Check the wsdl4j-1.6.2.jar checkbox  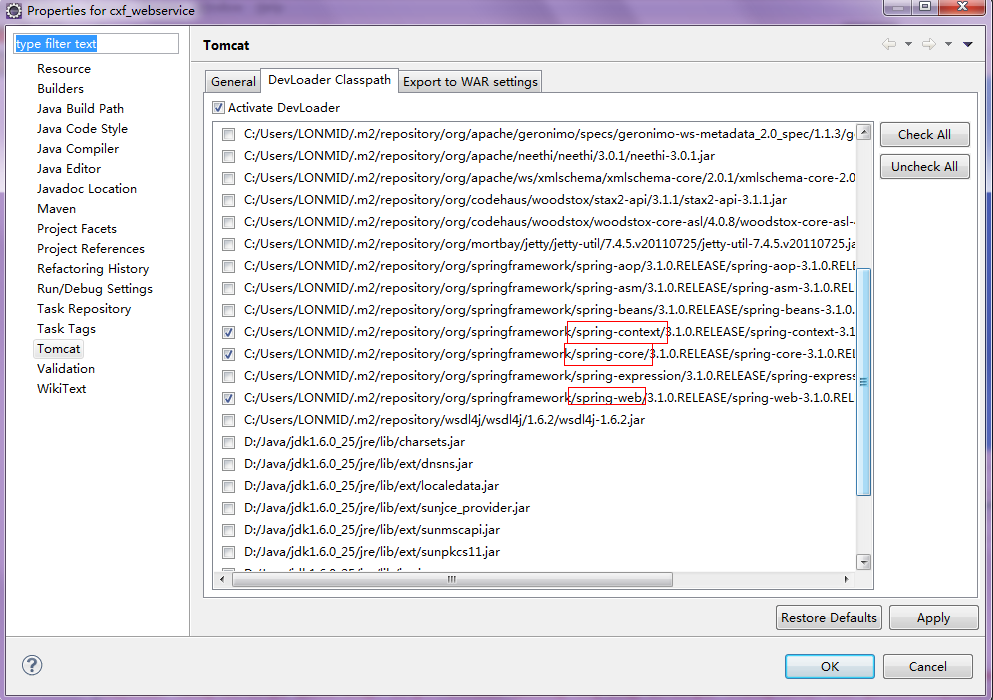pos(229,420)
